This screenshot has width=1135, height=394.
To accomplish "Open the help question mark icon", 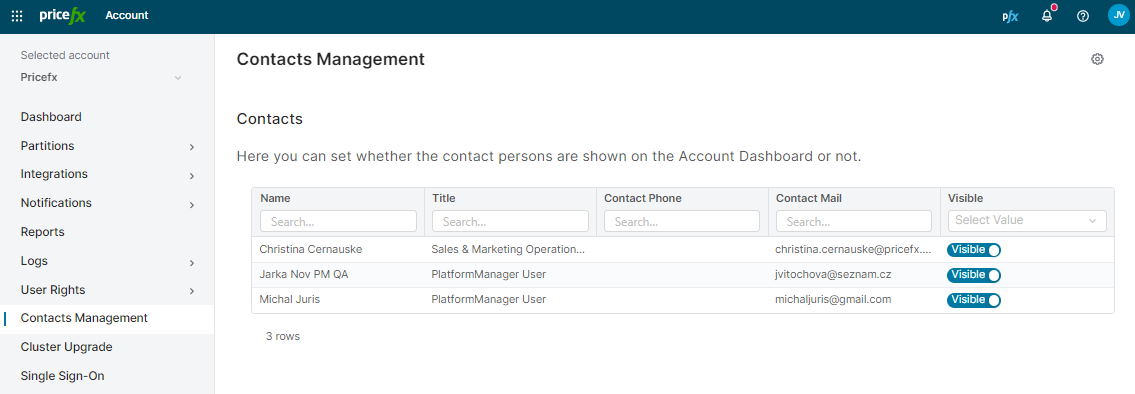I will [1083, 16].
